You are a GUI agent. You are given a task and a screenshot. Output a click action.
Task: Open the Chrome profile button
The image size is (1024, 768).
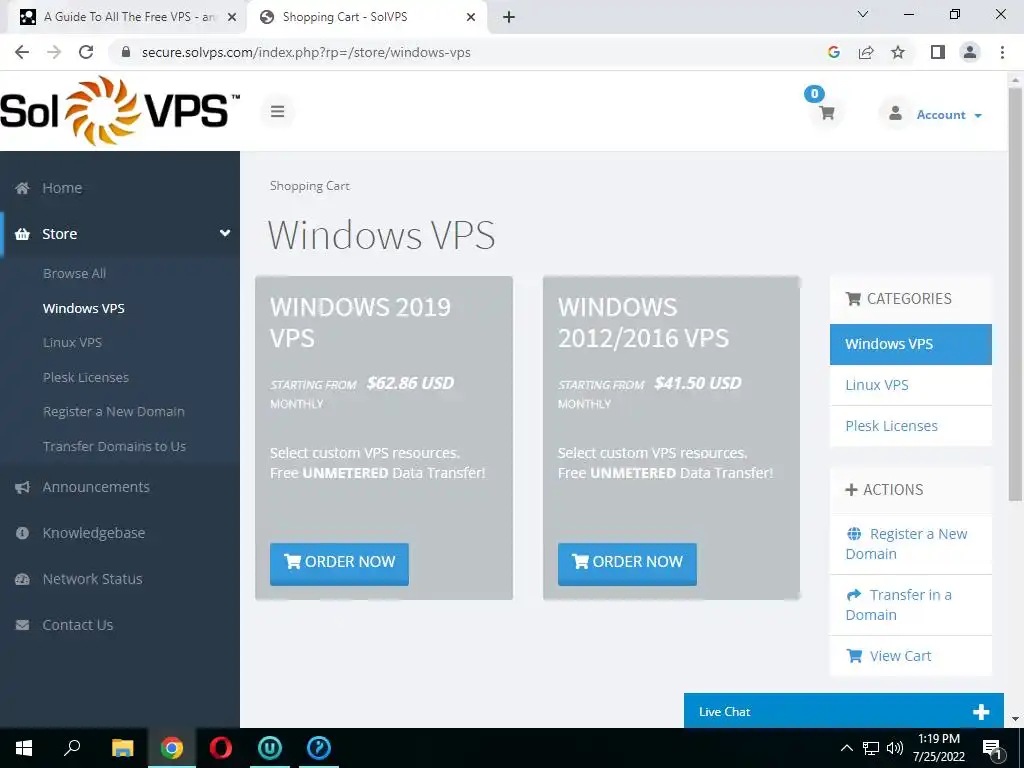pyautogui.click(x=970, y=52)
